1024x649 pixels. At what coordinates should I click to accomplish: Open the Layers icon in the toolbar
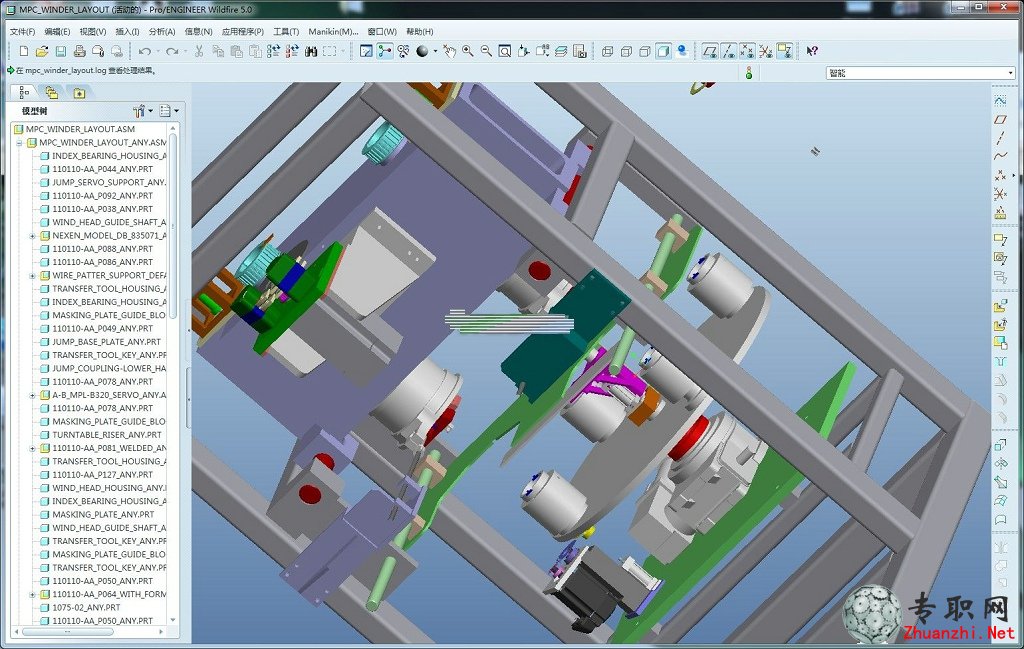561,51
